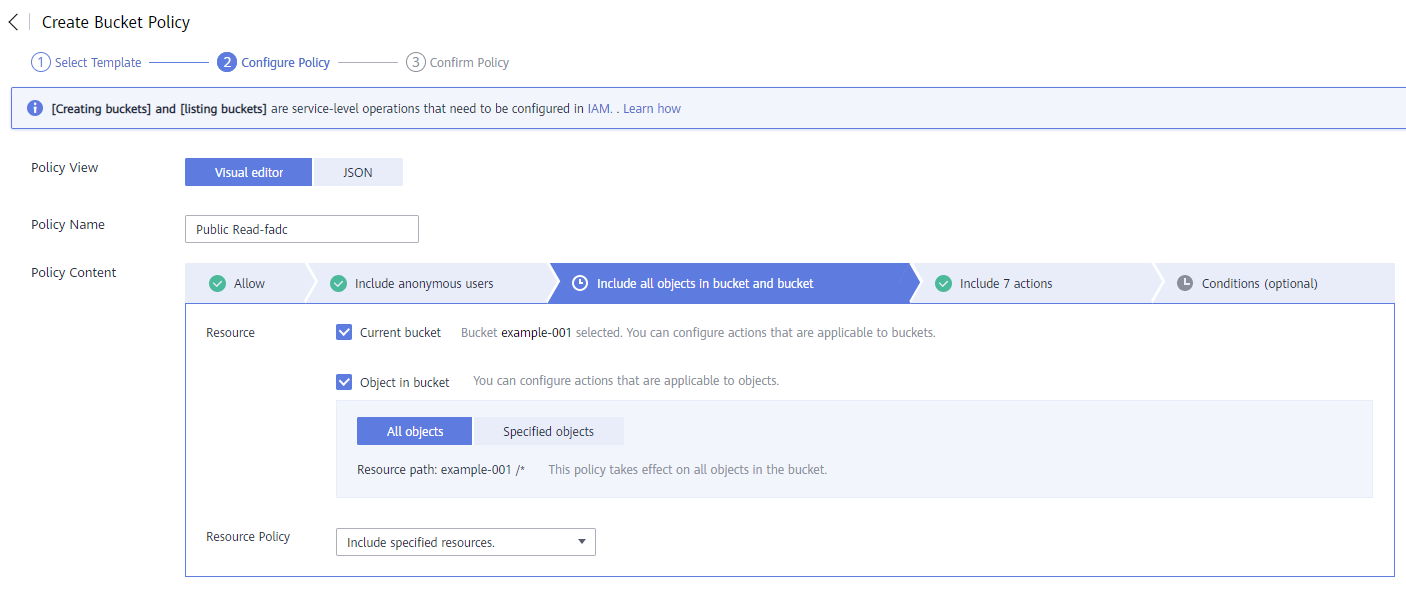
Task: Click the back arrow beside Create Bucket Policy
Action: (13, 22)
